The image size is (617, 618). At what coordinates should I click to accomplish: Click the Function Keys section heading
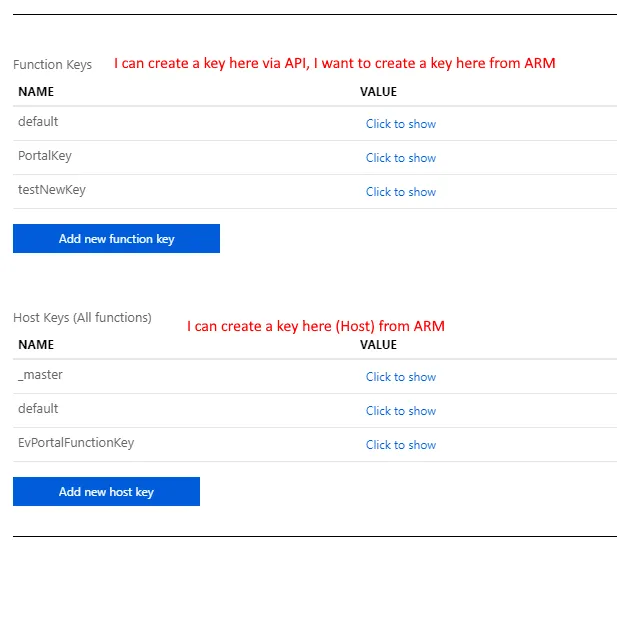tap(52, 65)
